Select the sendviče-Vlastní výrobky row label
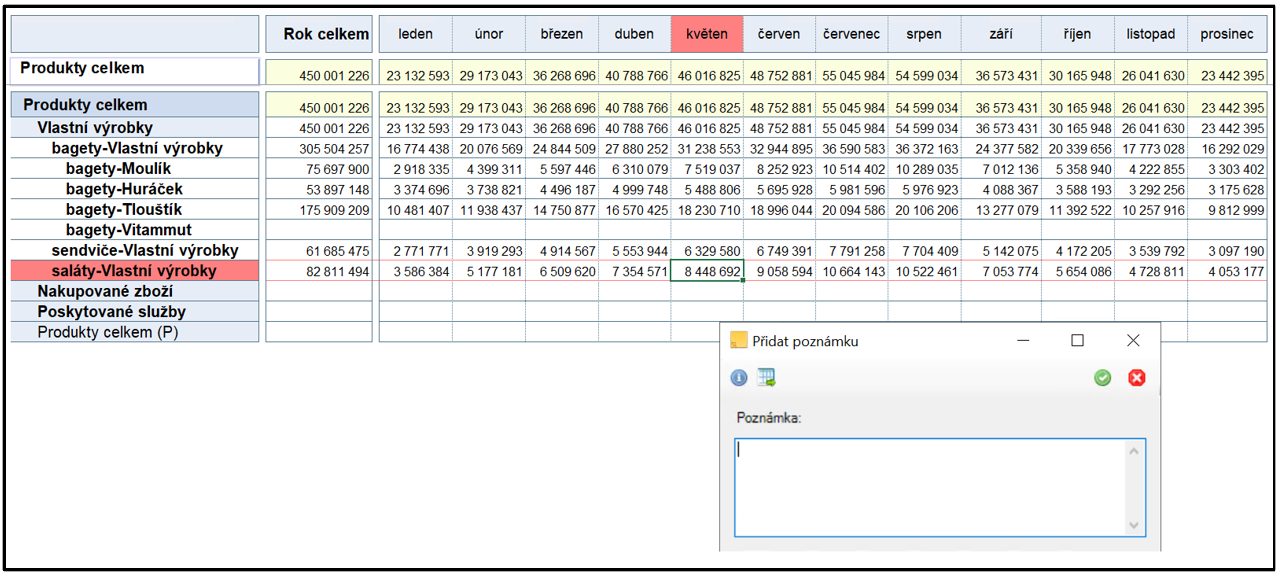 [135, 250]
